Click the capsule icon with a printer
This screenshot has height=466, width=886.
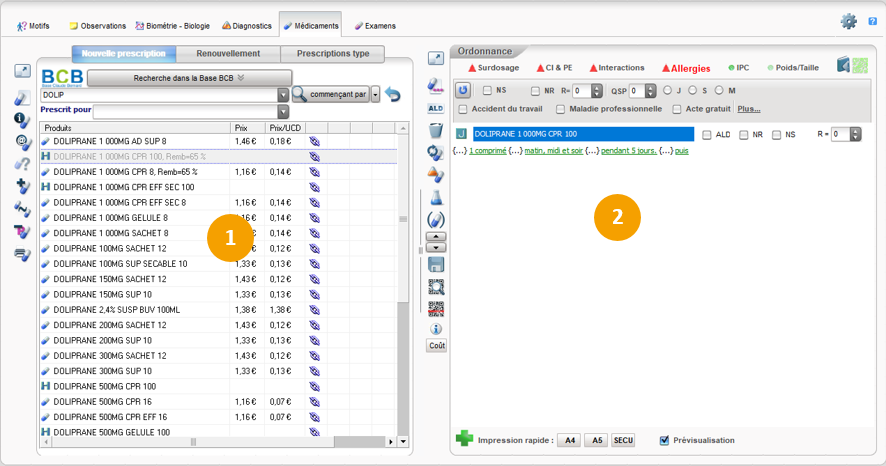pos(22,255)
